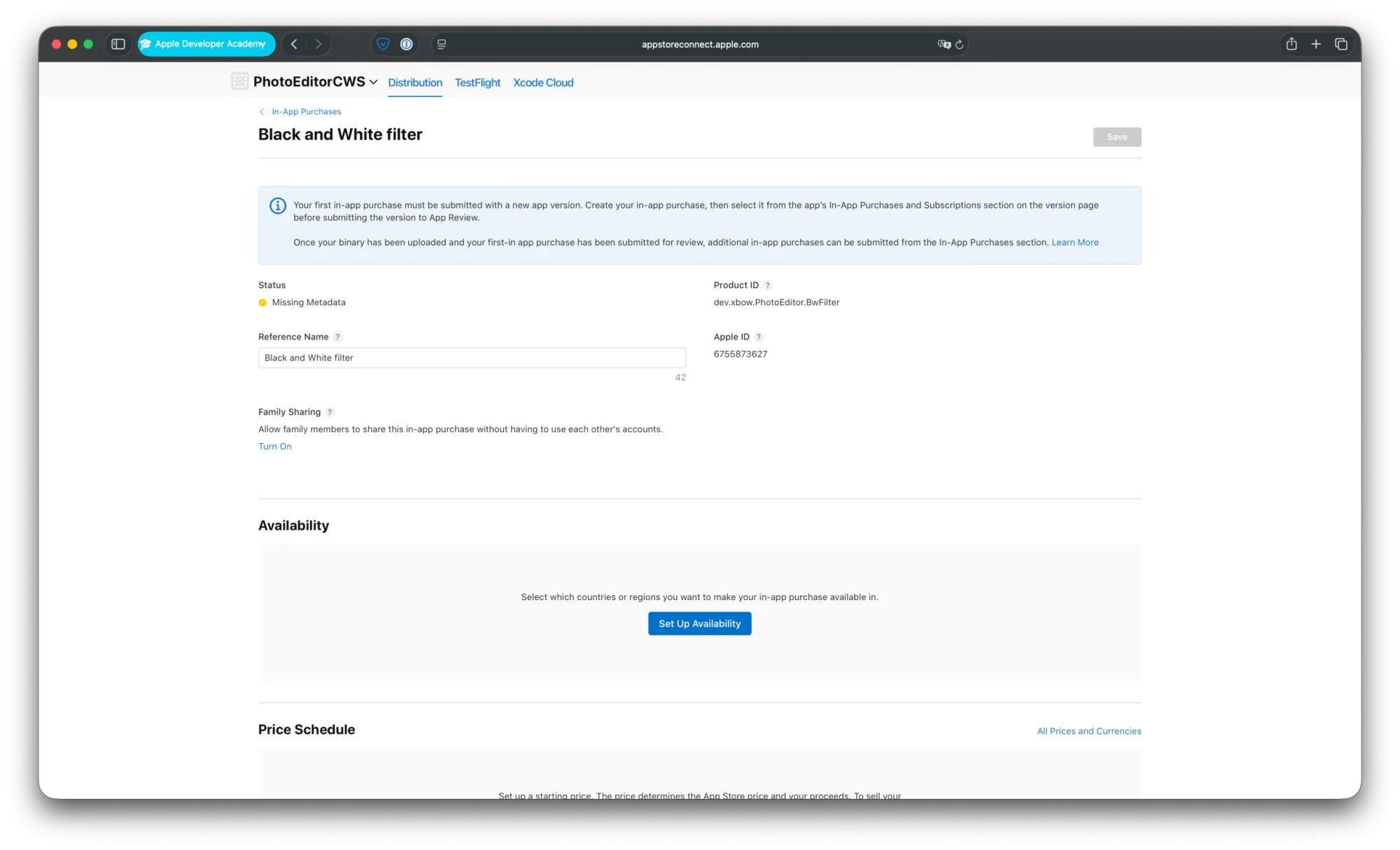The image size is (1400, 850).
Task: Switch to the Xcode Cloud tab
Action: point(543,83)
